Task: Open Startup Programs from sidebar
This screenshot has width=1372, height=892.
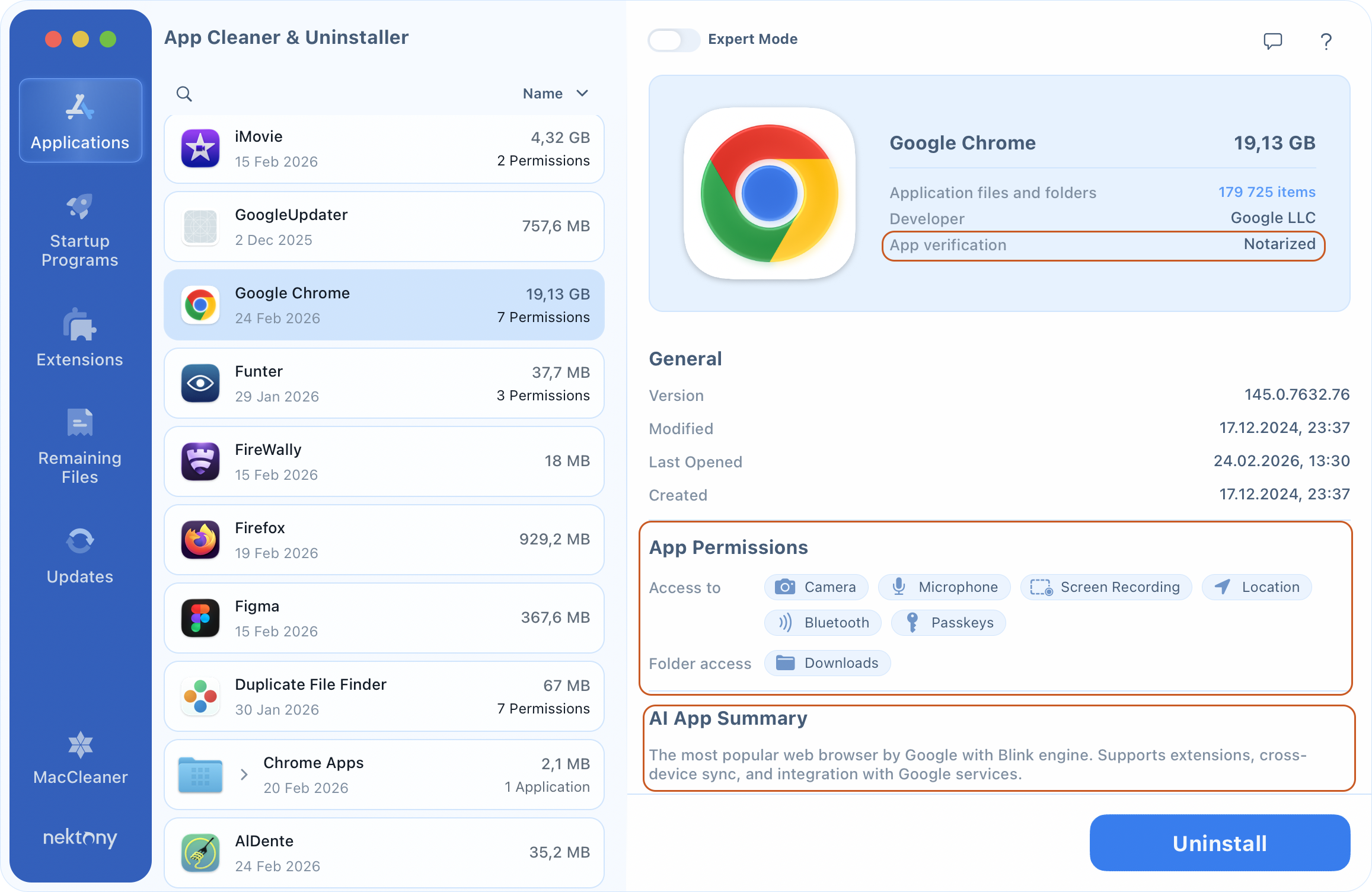Action: click(80, 231)
